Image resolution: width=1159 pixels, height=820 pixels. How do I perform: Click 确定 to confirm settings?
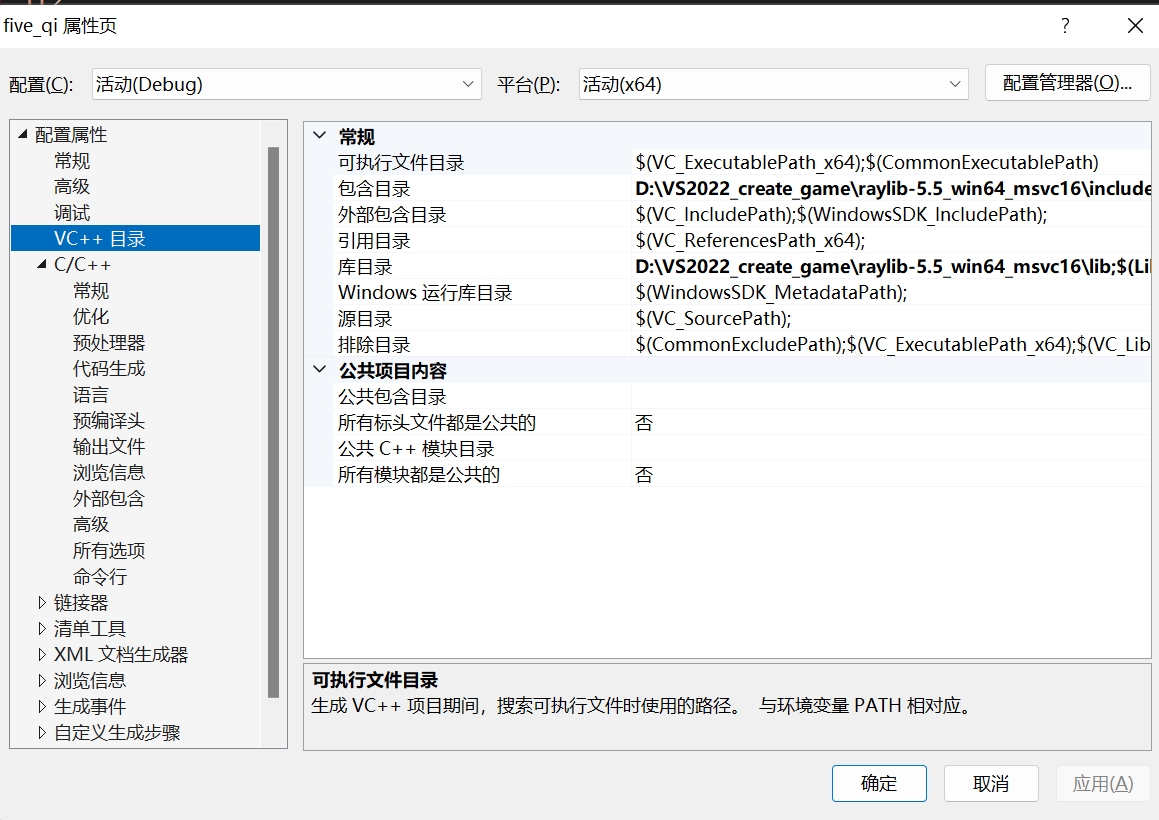(x=879, y=783)
